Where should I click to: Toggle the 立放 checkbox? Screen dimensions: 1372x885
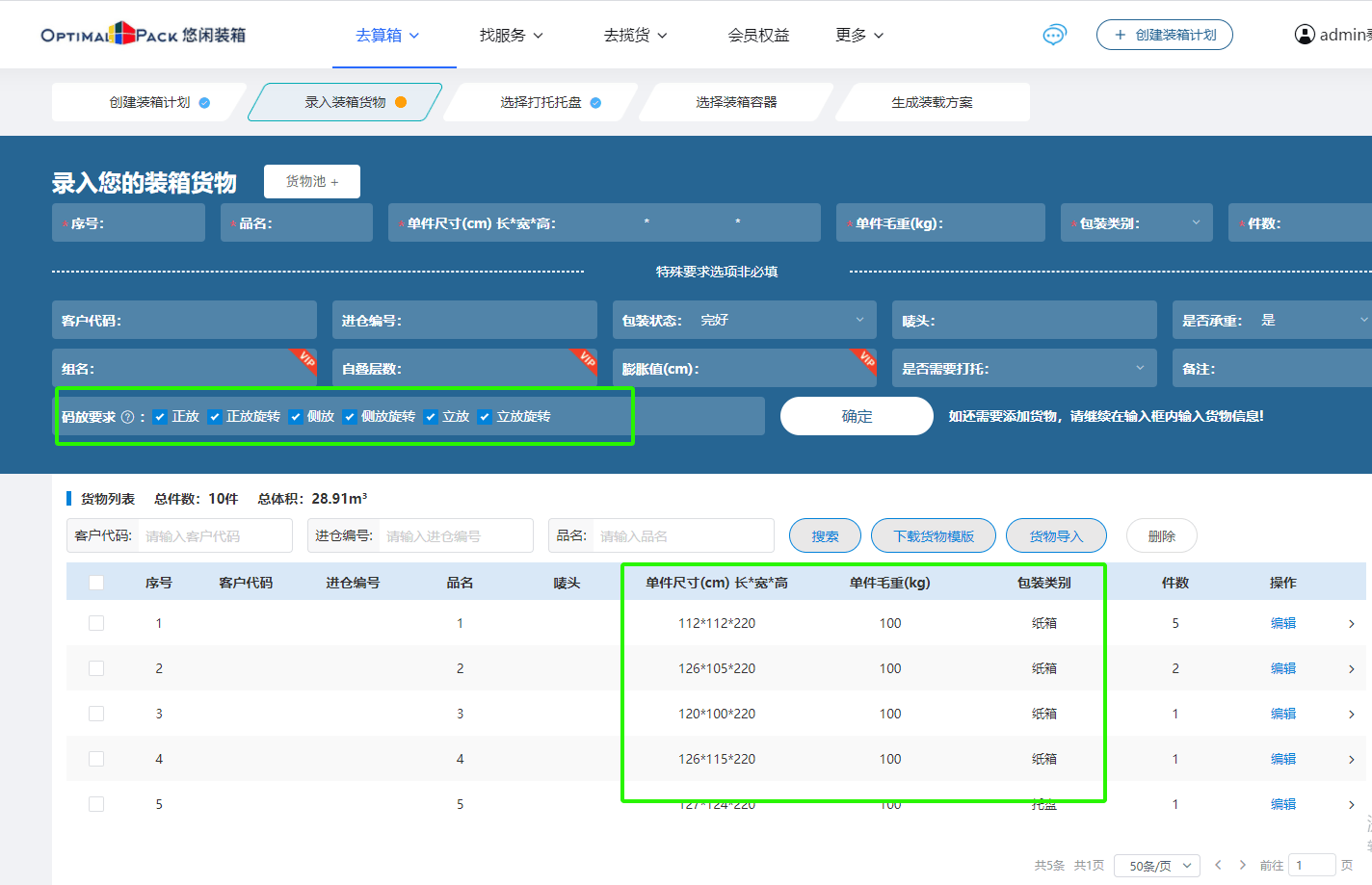(x=431, y=417)
